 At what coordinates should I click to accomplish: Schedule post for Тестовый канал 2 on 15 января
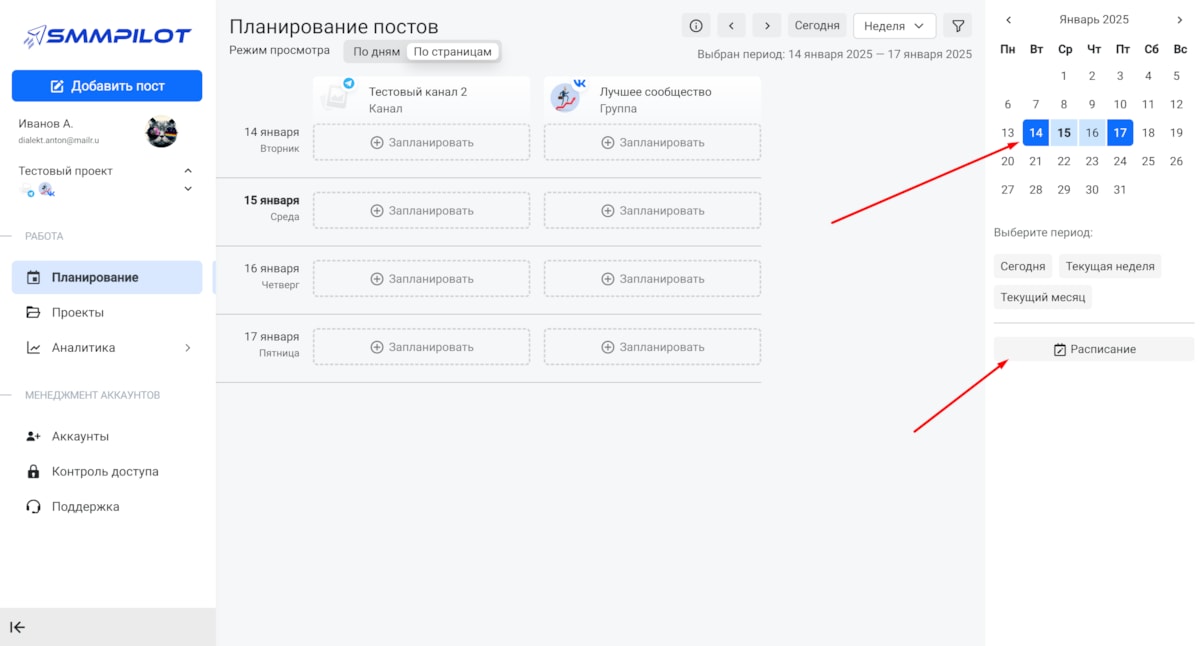[421, 210]
